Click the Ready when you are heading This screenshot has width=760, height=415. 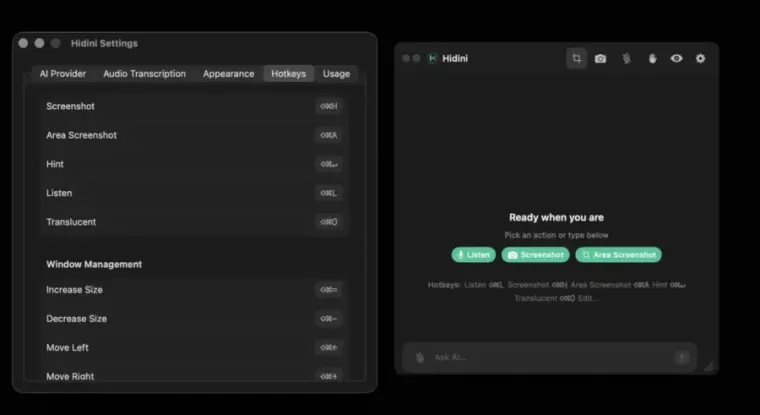tap(556, 218)
